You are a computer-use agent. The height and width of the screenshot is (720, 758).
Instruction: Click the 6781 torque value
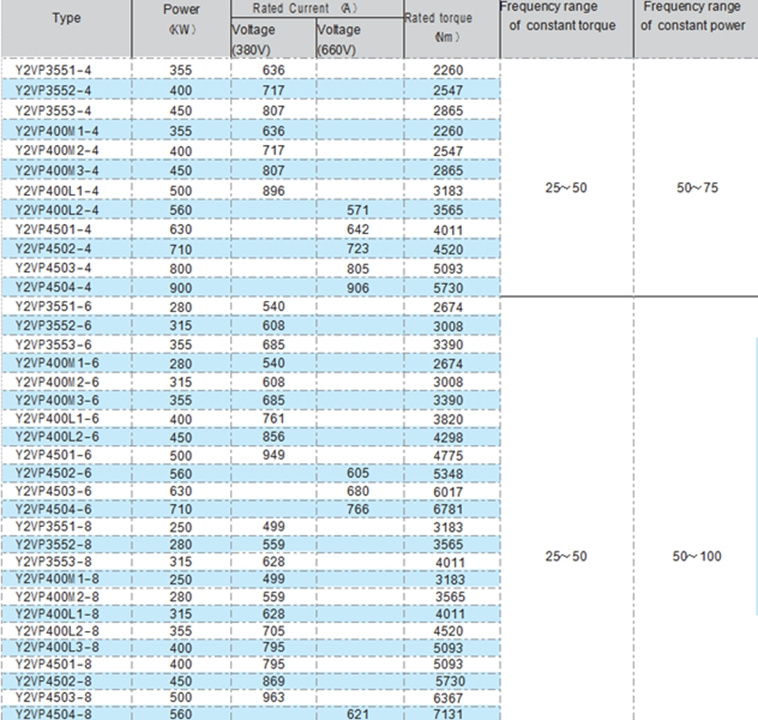[x=448, y=510]
